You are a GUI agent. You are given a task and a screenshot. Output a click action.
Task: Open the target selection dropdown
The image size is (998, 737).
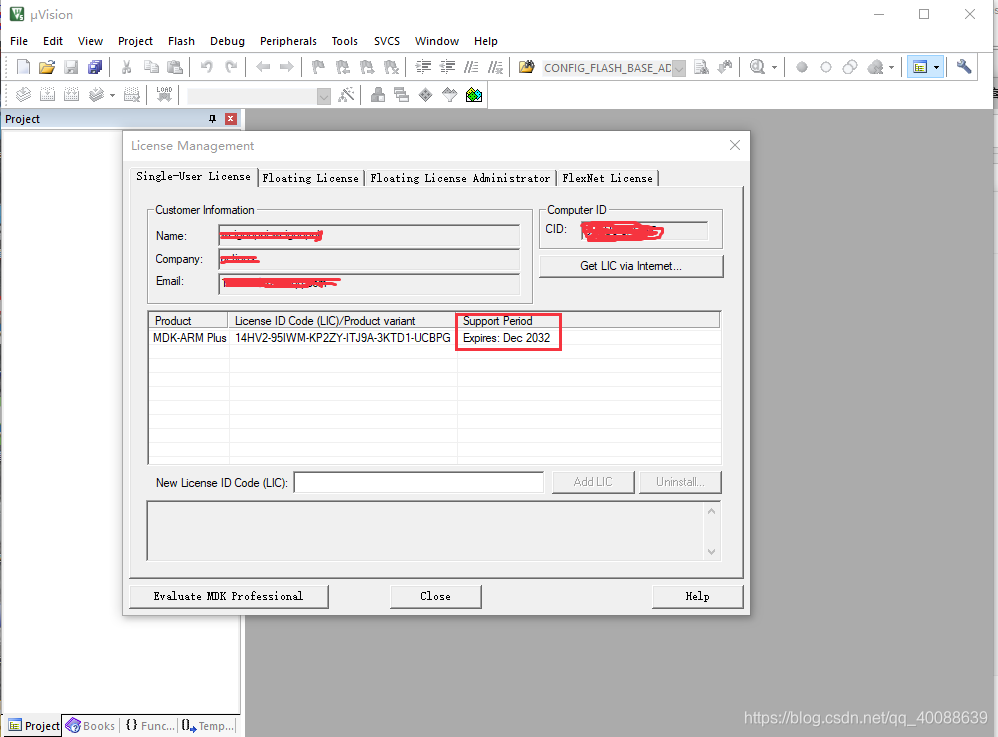(324, 96)
